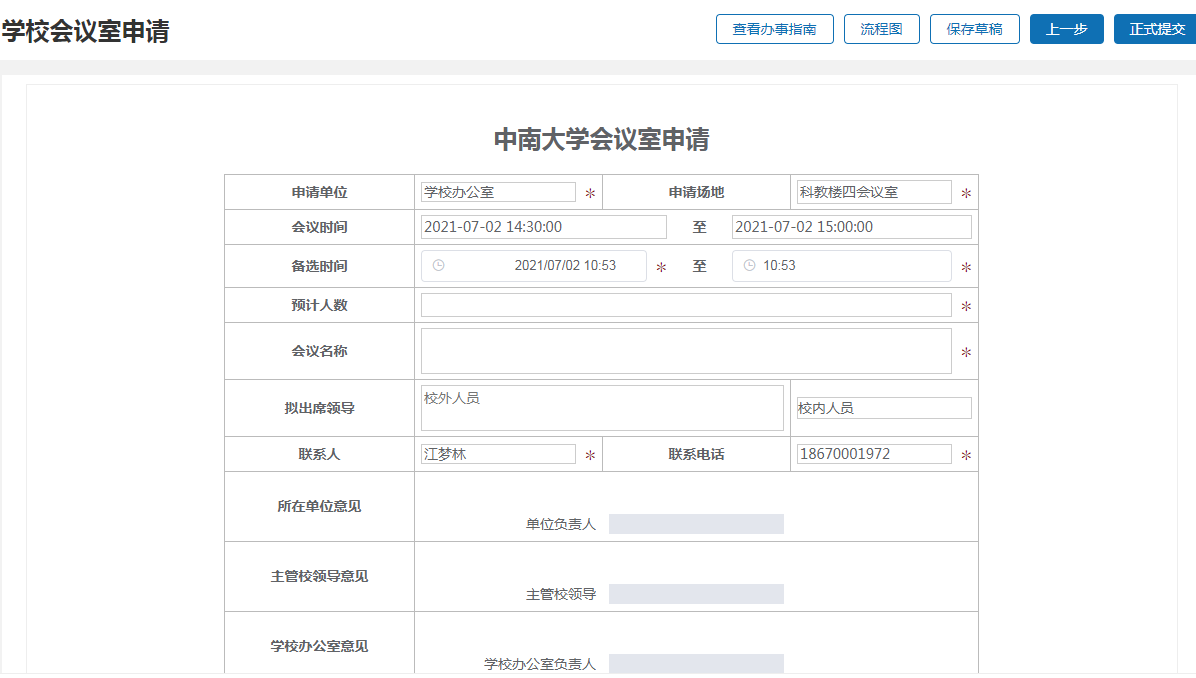Open backup end time 10:53 picker
The width and height of the screenshot is (1196, 678).
tap(841, 266)
